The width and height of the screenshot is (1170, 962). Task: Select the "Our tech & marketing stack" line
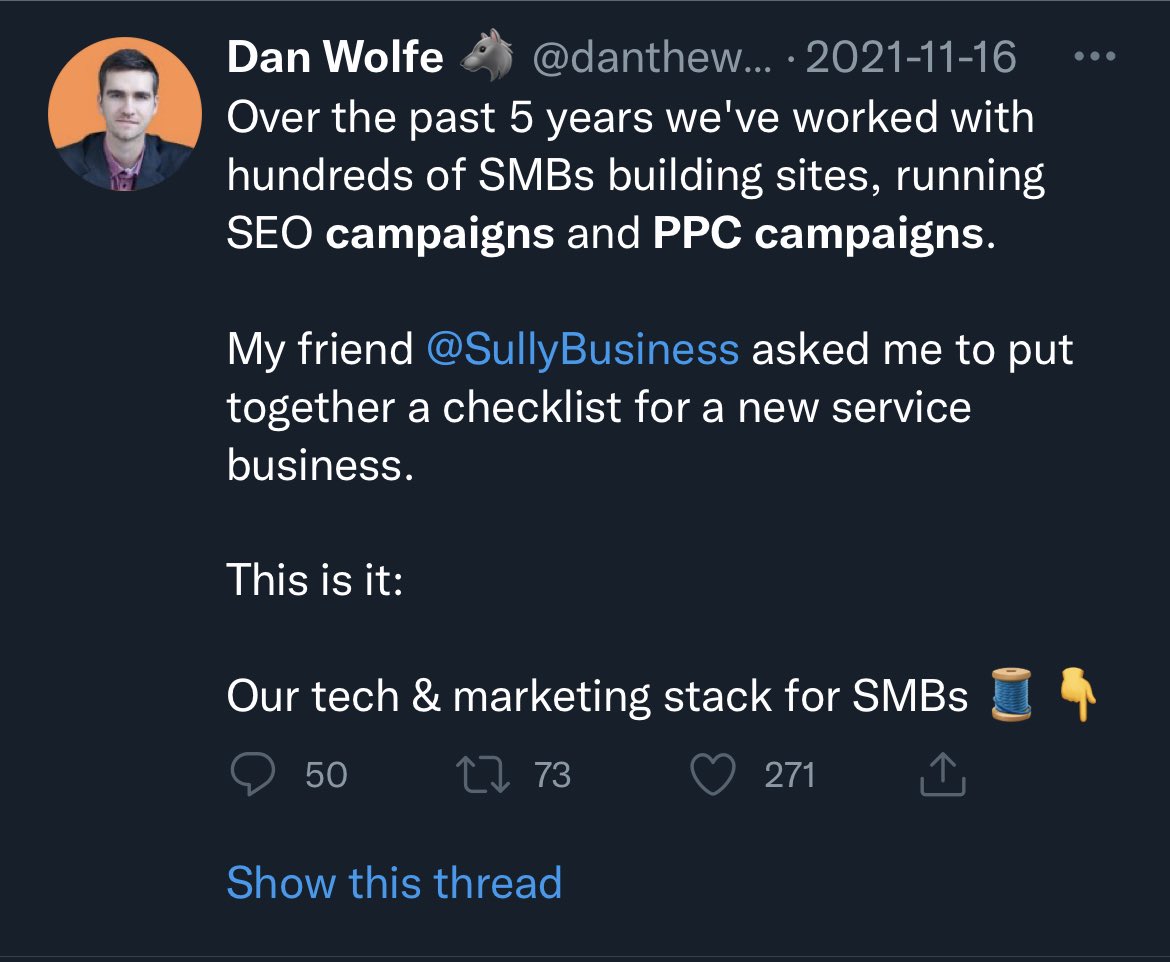point(596,696)
